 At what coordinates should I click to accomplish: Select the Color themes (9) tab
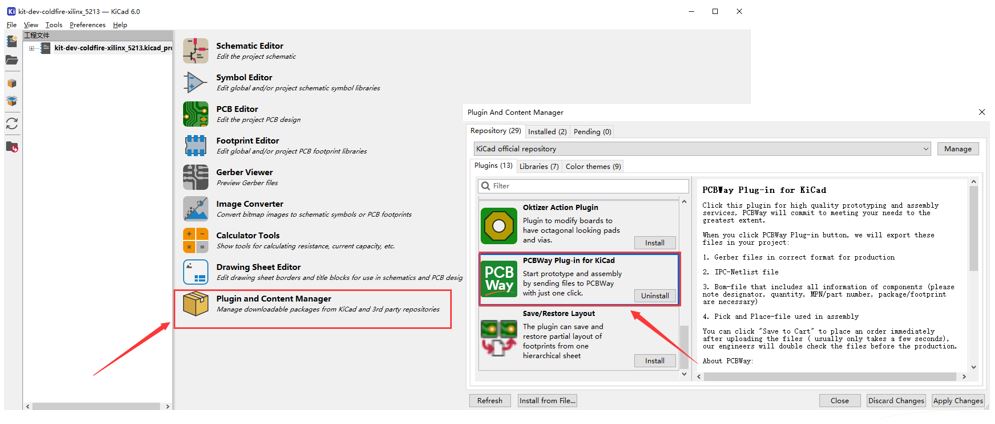593,166
